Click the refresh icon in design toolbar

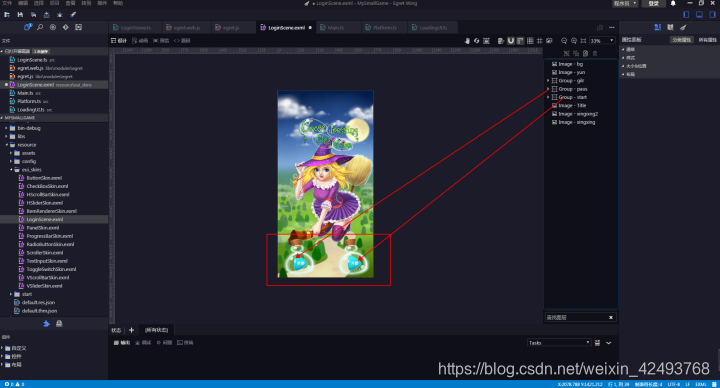pyautogui.click(x=476, y=41)
